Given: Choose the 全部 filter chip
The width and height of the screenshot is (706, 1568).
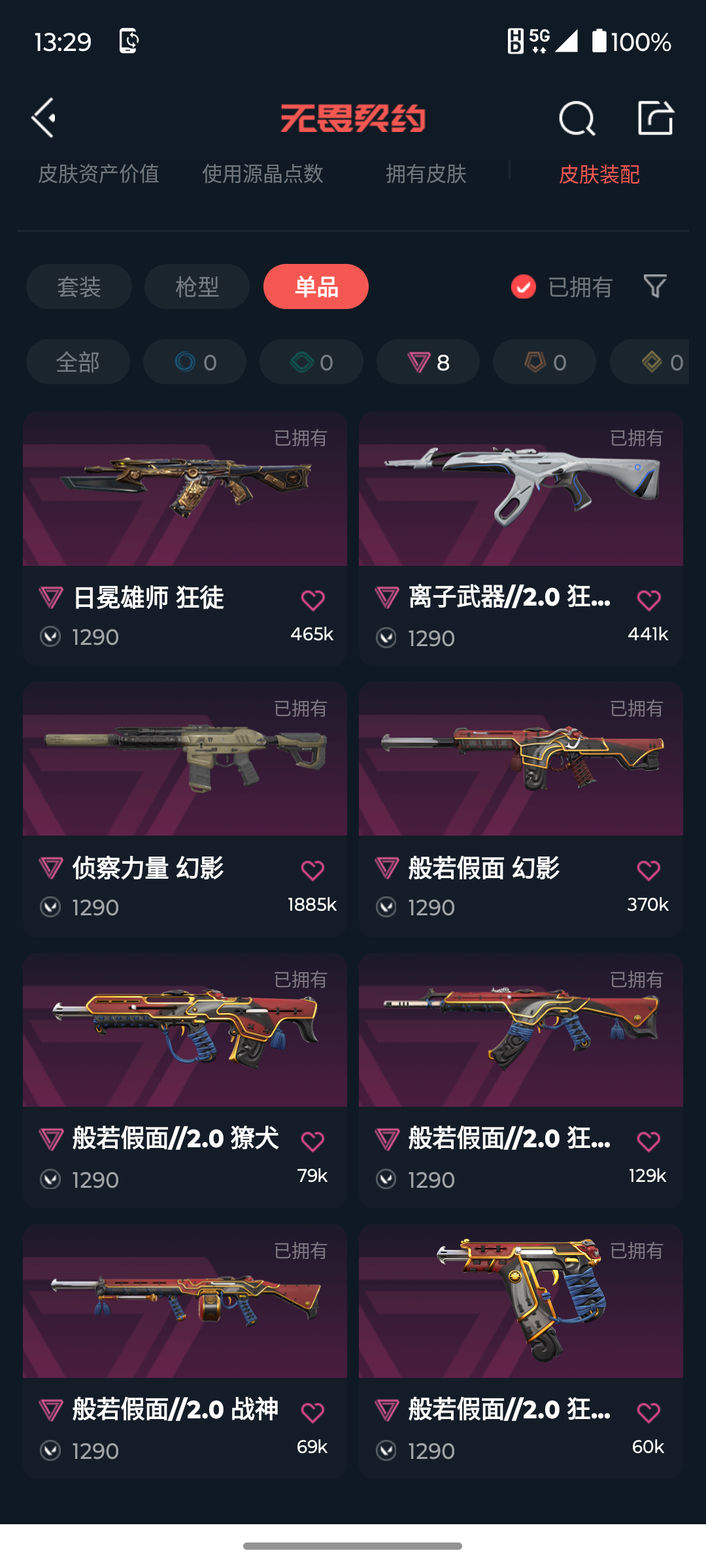Looking at the screenshot, I should [x=78, y=362].
